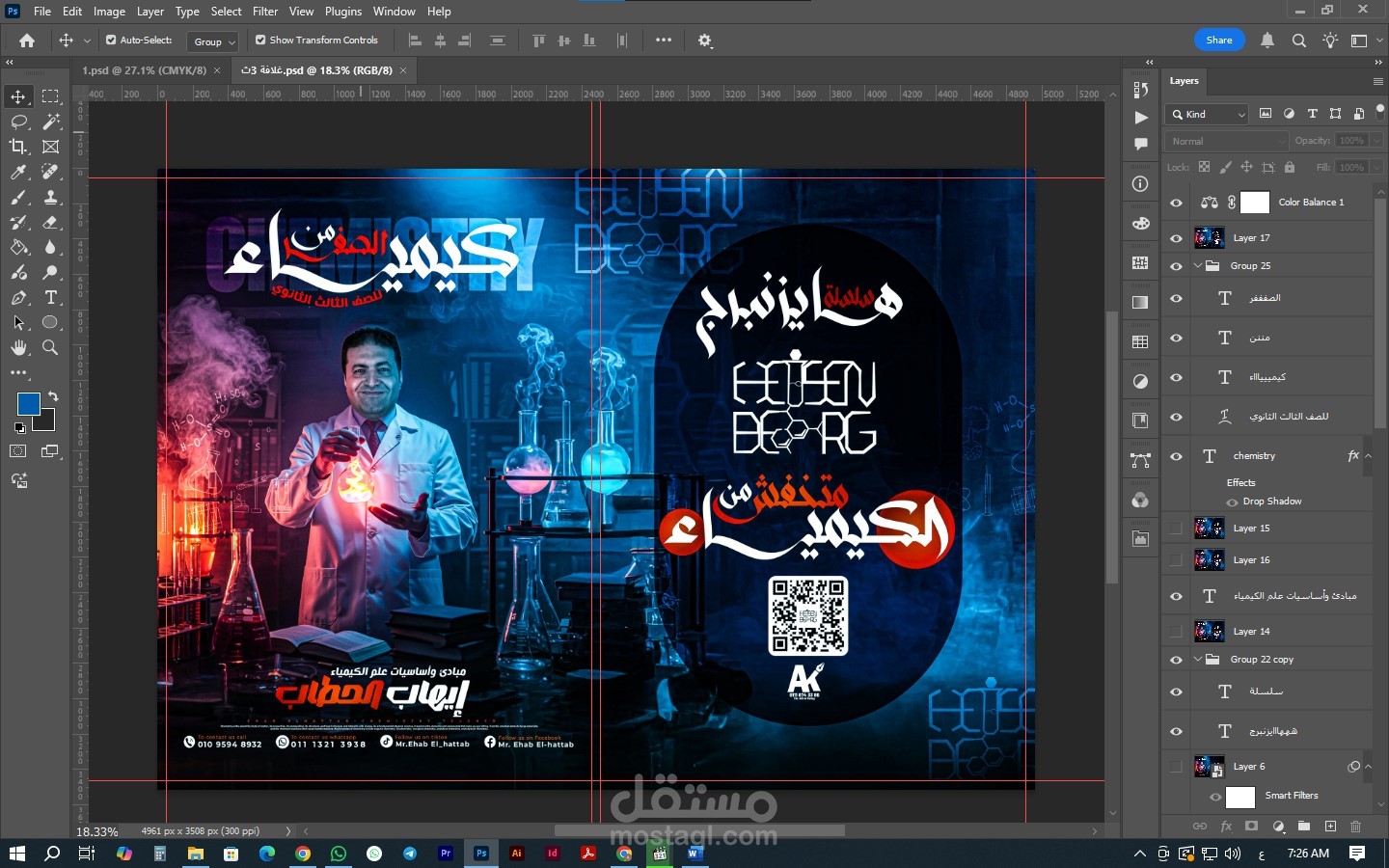This screenshot has height=868, width=1389.
Task: Open the Image menu
Action: [x=109, y=12]
